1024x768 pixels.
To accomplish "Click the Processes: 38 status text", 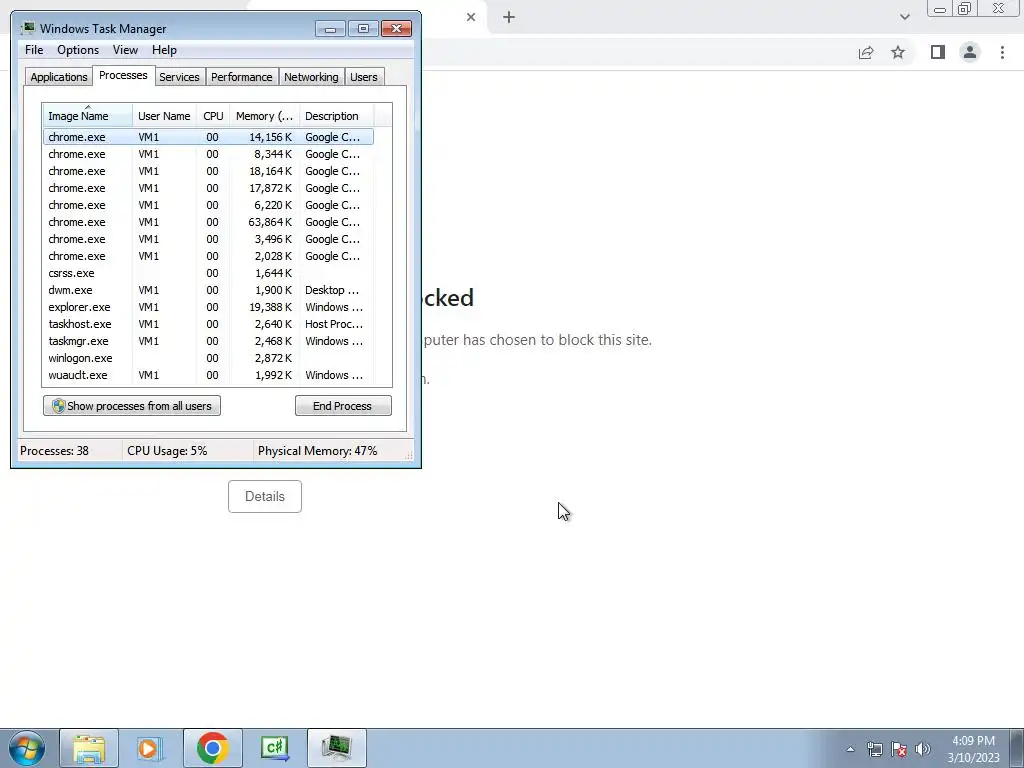I will pos(54,451).
